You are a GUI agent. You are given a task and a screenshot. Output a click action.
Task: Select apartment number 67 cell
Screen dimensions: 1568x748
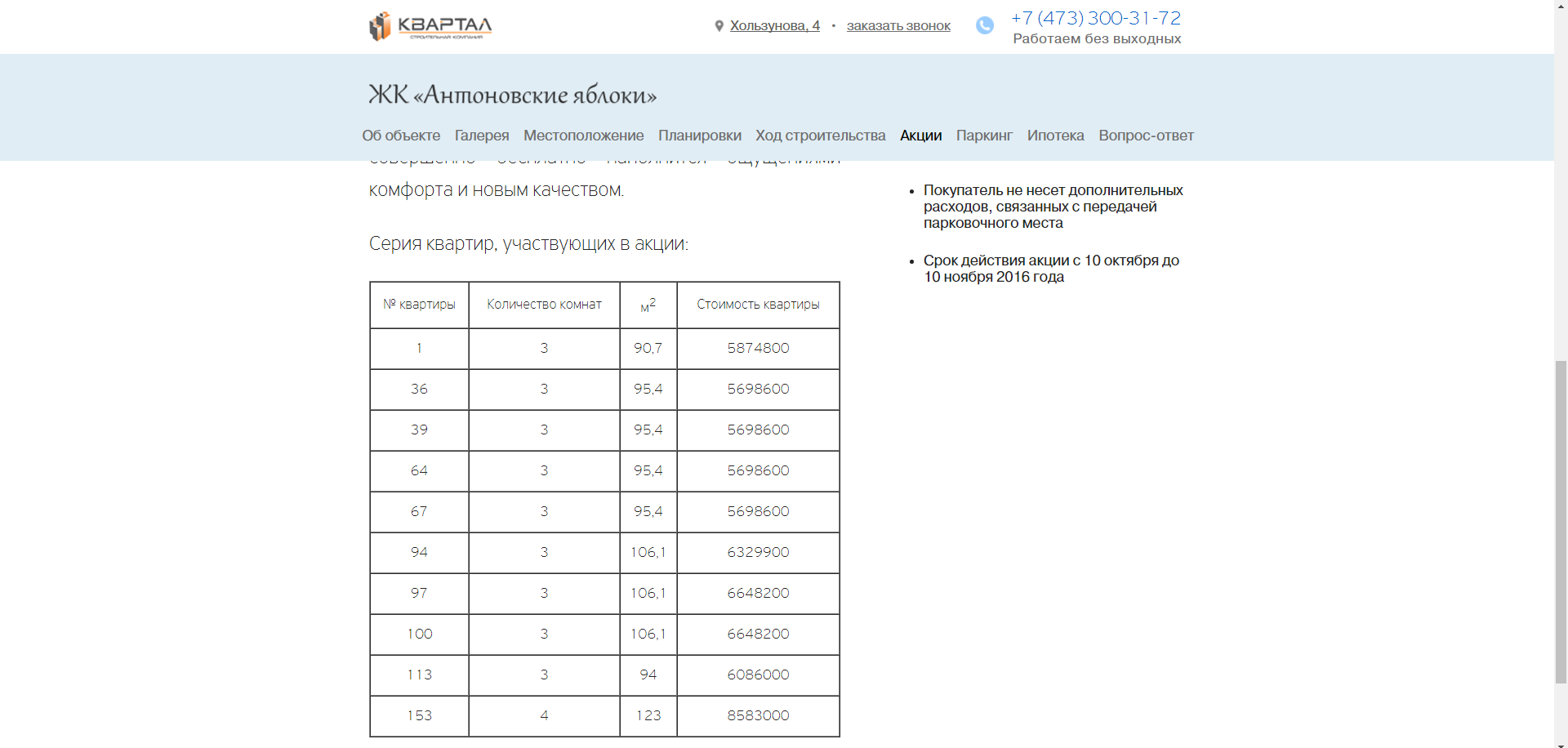[419, 512]
